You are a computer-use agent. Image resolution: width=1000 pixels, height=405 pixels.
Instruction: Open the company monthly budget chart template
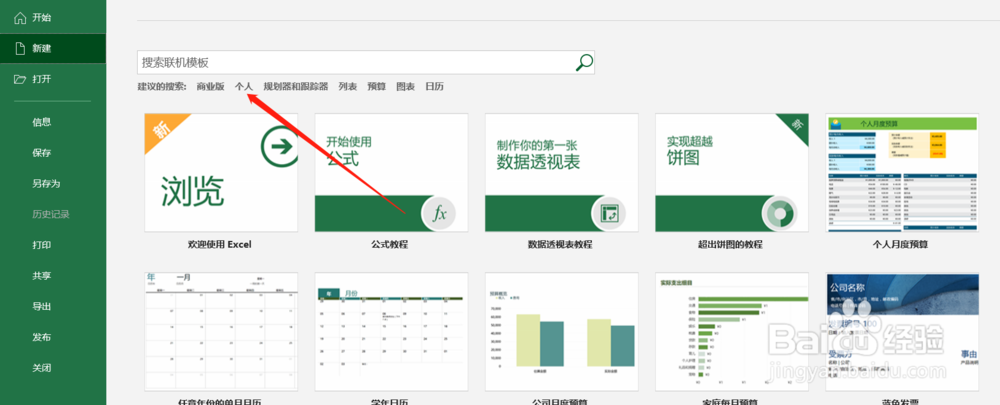[x=562, y=332]
